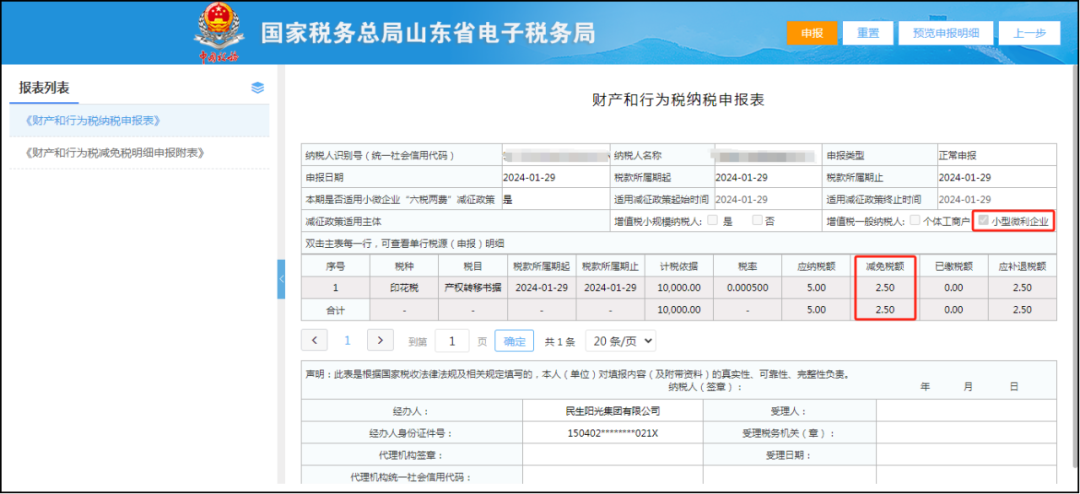Check 是 for 增值税小规模纳税人
1080x494 pixels.
tap(713, 221)
